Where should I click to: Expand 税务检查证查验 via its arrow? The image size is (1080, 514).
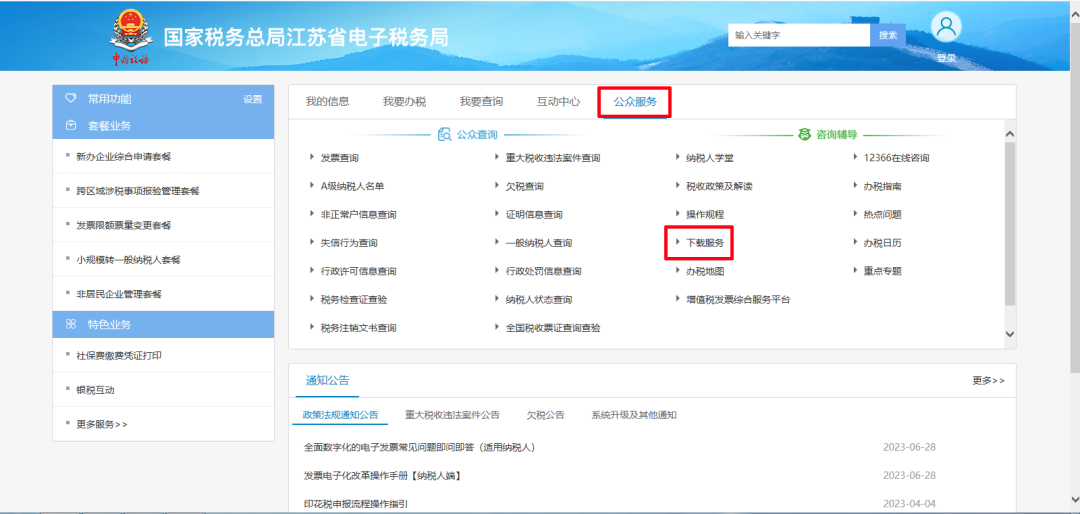(x=312, y=300)
